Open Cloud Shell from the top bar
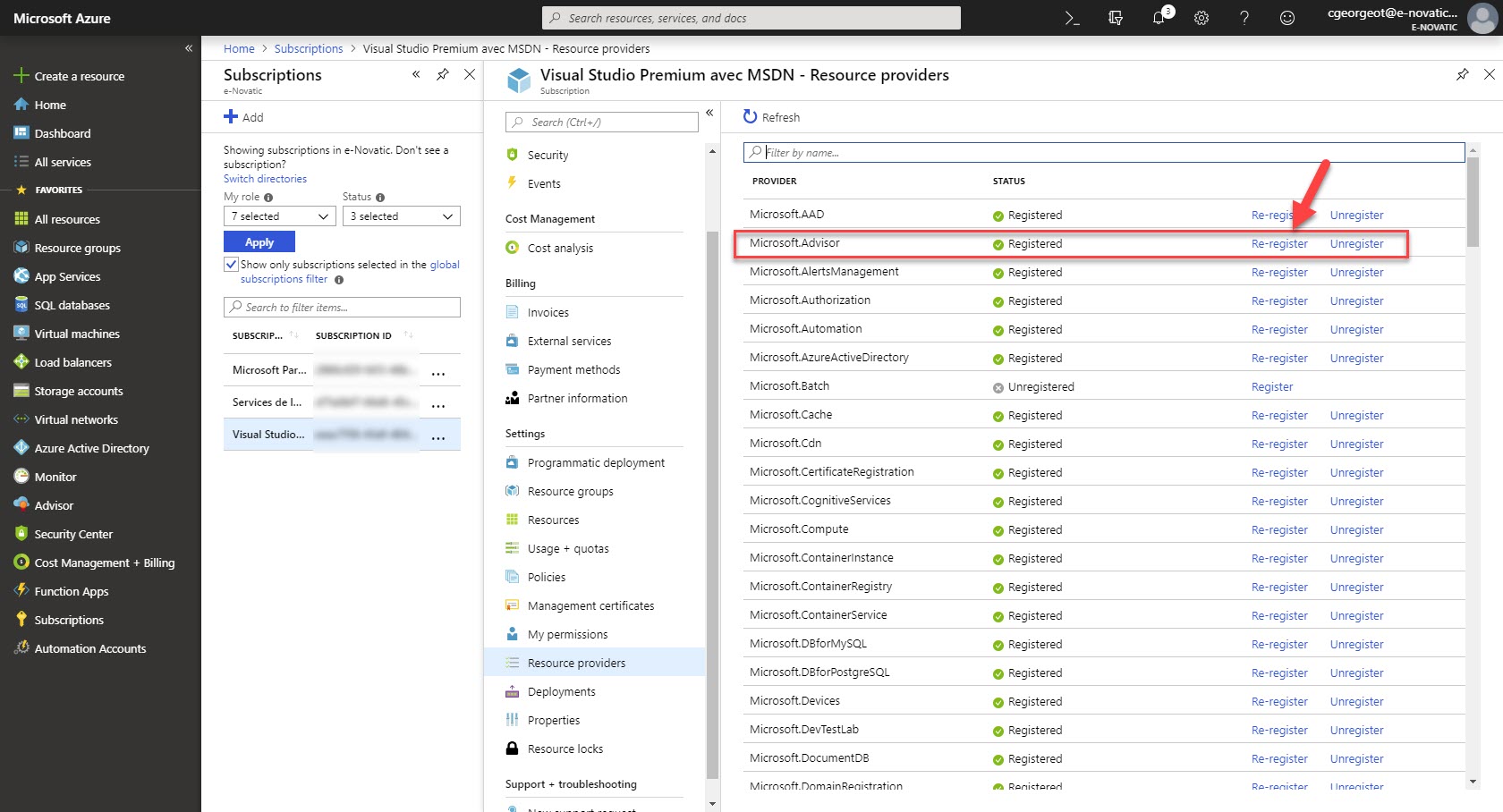This screenshot has width=1503, height=812. [1072, 18]
